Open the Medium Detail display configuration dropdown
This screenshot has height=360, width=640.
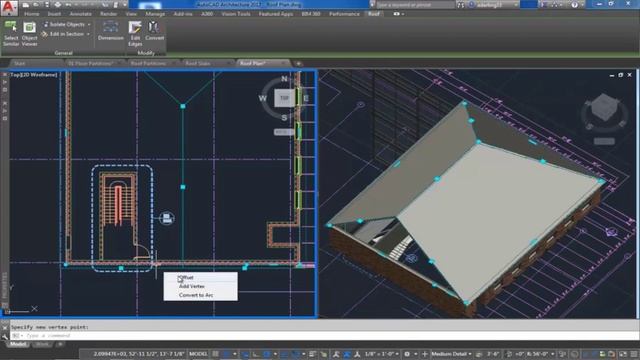click(x=451, y=354)
